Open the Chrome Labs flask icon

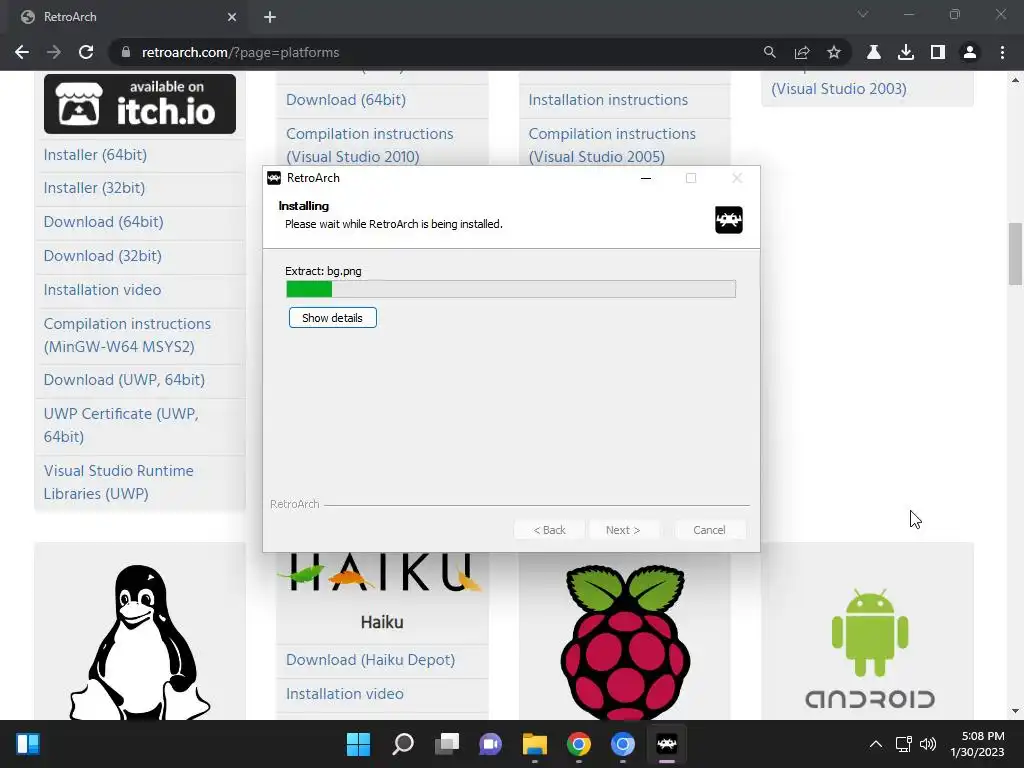pos(874,52)
